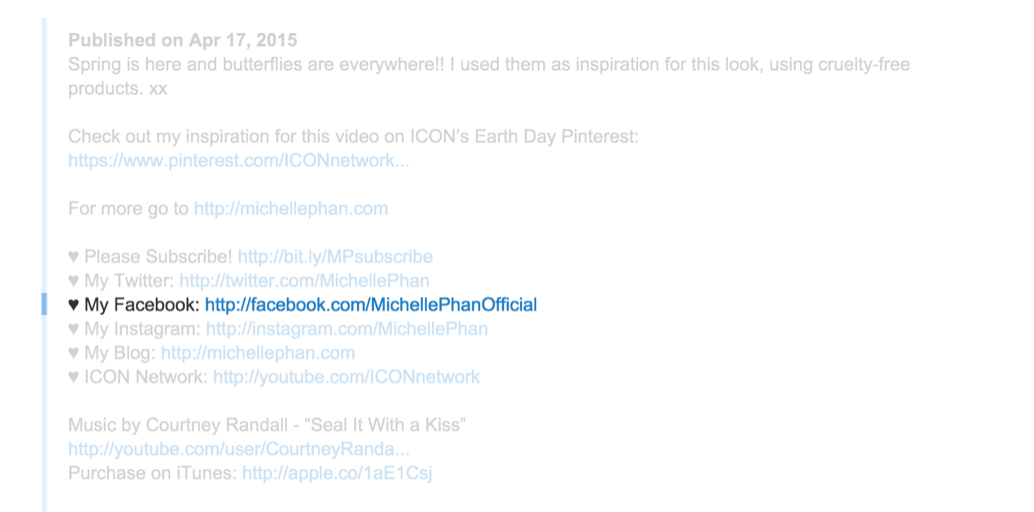Open the My Blog michellephan.com link
Screen dimensions: 1034x512
coord(258,353)
